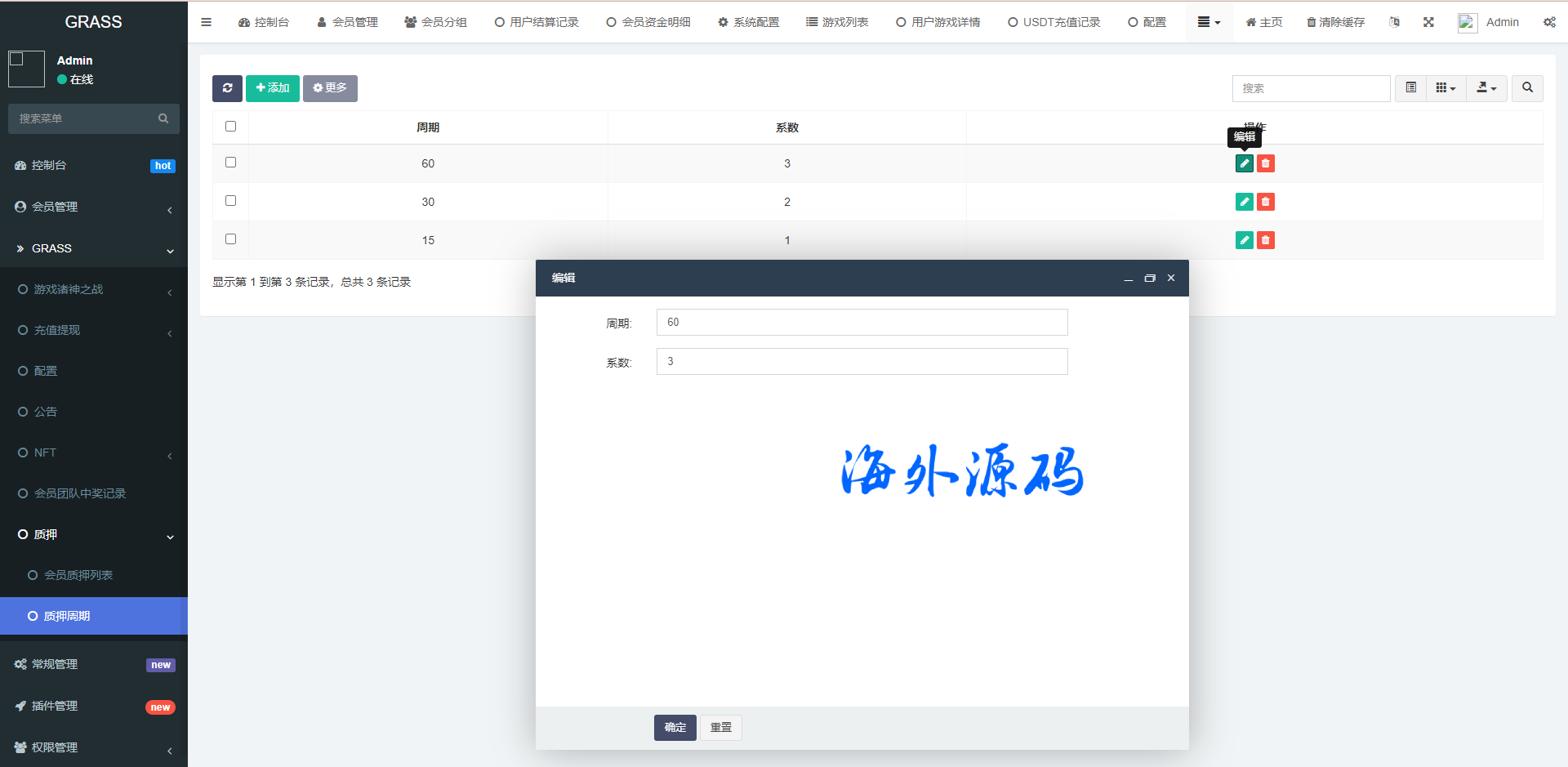Open the export data dropdown

(x=1486, y=88)
